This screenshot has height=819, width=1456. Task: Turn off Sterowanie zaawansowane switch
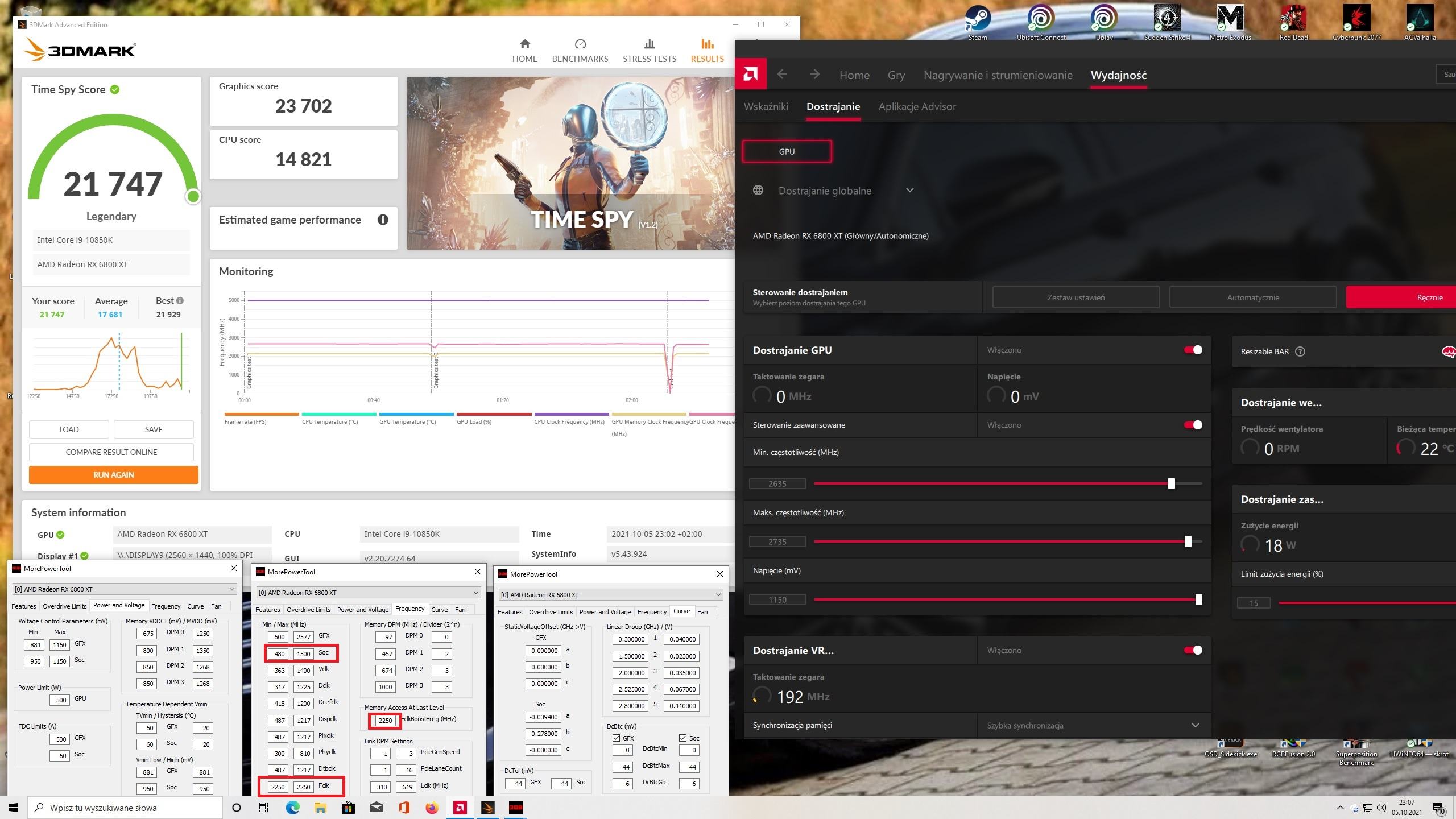tap(1193, 425)
